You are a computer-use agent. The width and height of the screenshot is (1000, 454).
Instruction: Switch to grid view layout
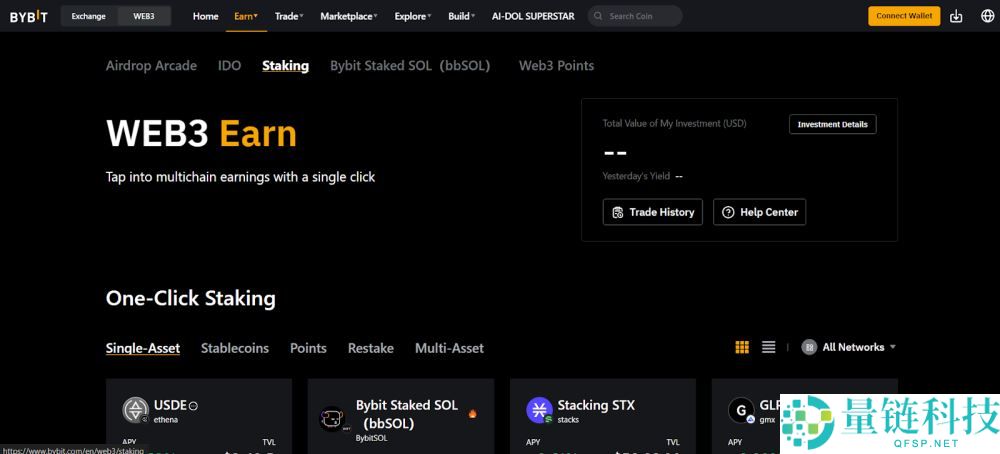click(x=742, y=347)
